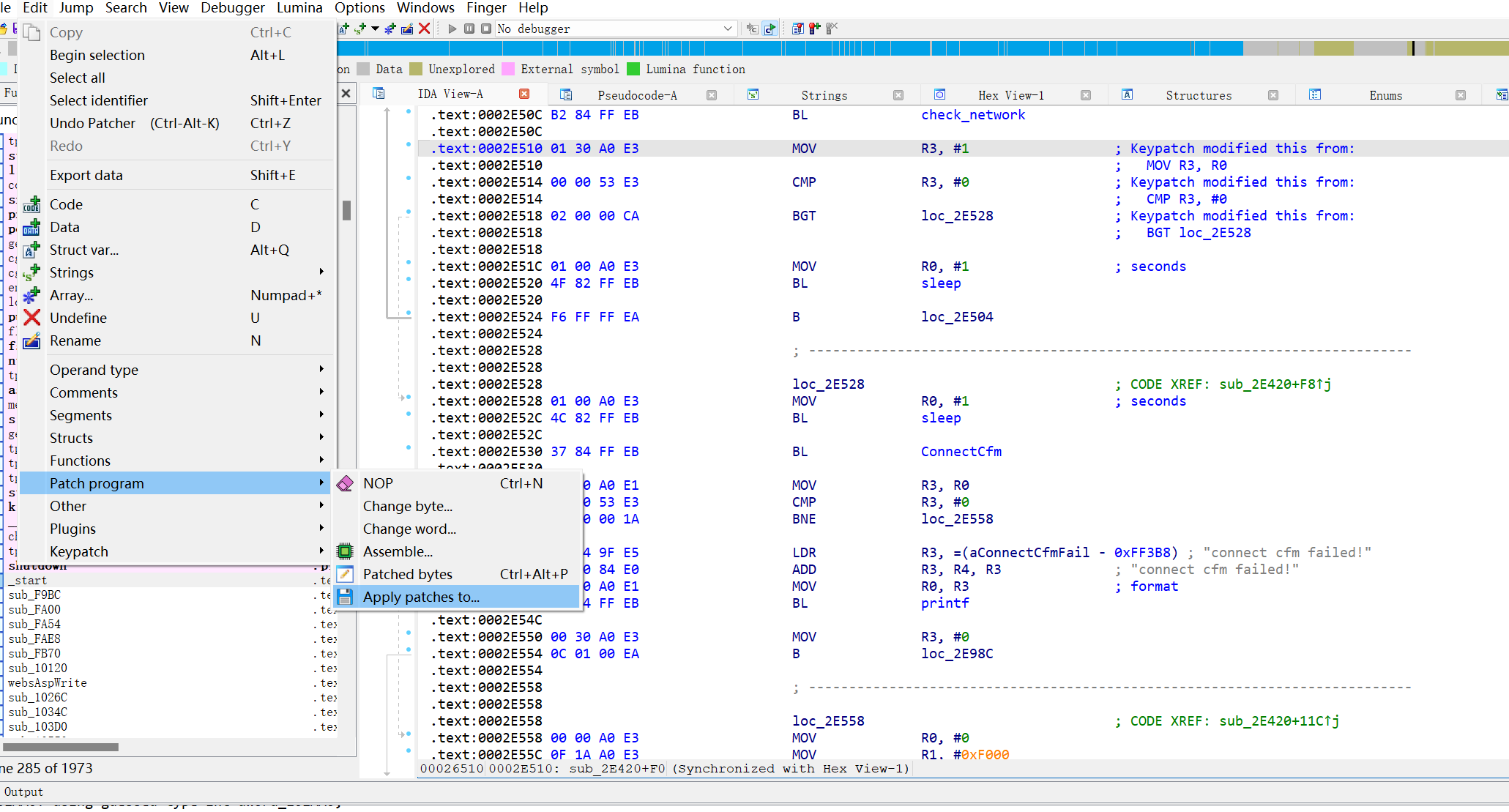Image resolution: width=1509 pixels, height=812 pixels.
Task: Open the 'No debugger' selection dropdown
Action: pos(727,29)
